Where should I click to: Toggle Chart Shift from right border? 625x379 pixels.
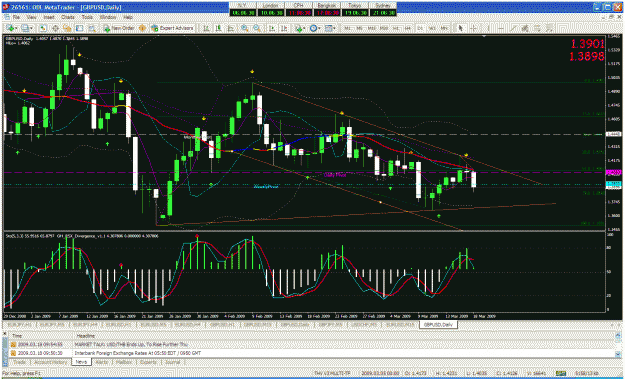(x=284, y=28)
